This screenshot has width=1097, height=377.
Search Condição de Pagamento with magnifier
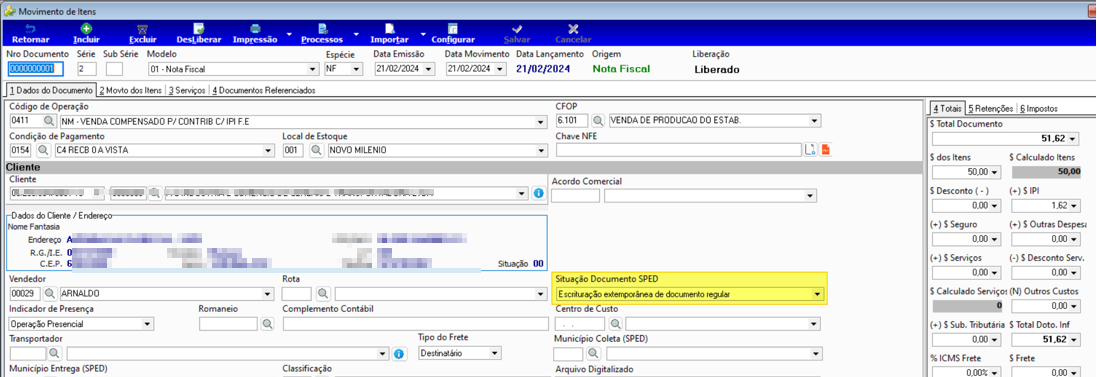43,150
